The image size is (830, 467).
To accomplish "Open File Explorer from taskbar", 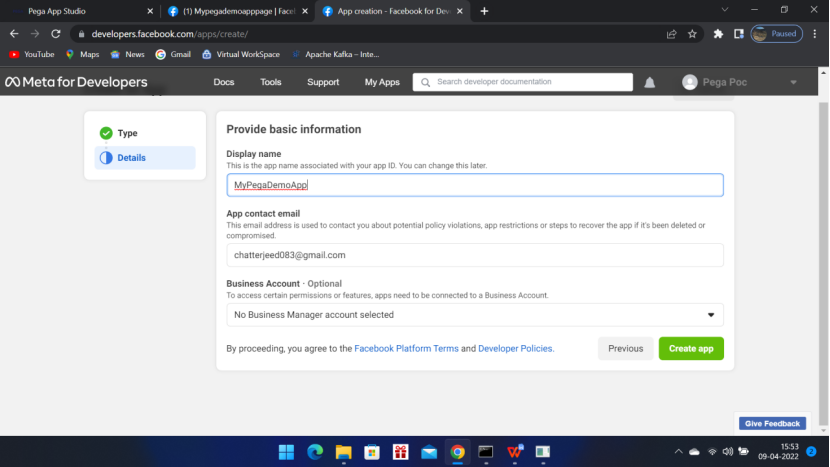I will 344,452.
